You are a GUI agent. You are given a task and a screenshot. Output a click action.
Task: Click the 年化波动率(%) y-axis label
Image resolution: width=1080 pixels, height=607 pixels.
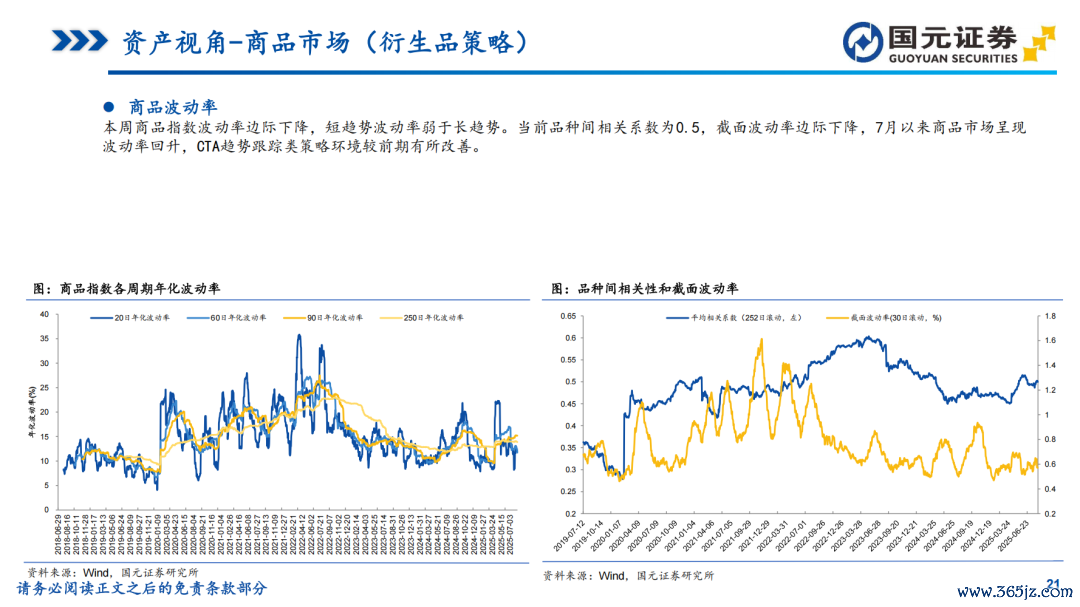34,412
